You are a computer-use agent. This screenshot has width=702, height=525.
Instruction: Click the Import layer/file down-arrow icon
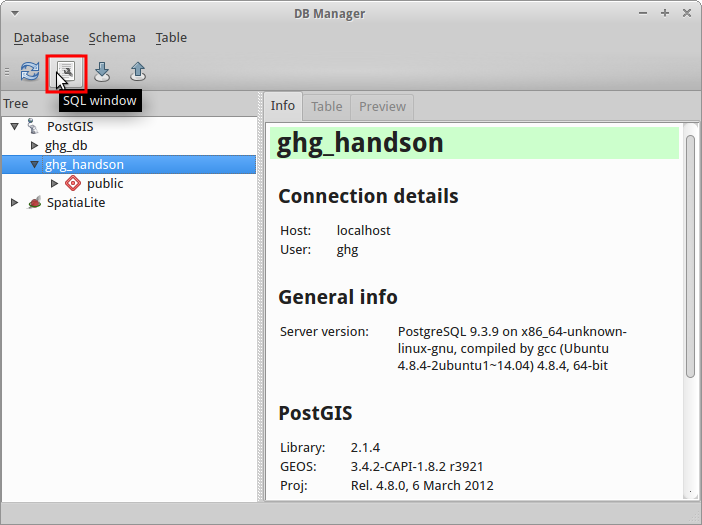tap(102, 72)
